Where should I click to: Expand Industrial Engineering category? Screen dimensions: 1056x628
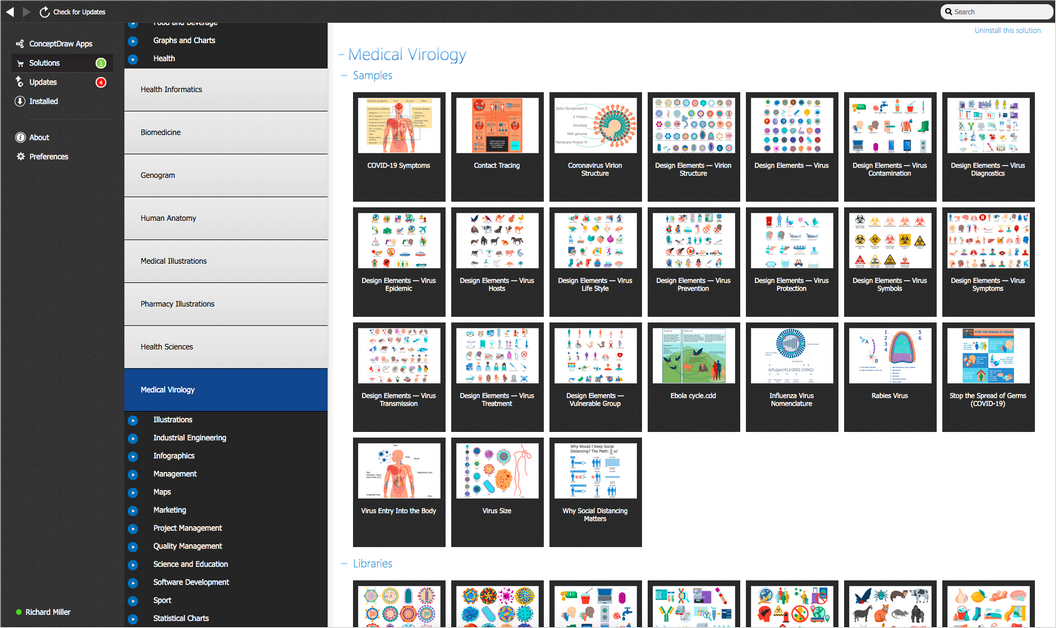click(x=133, y=438)
